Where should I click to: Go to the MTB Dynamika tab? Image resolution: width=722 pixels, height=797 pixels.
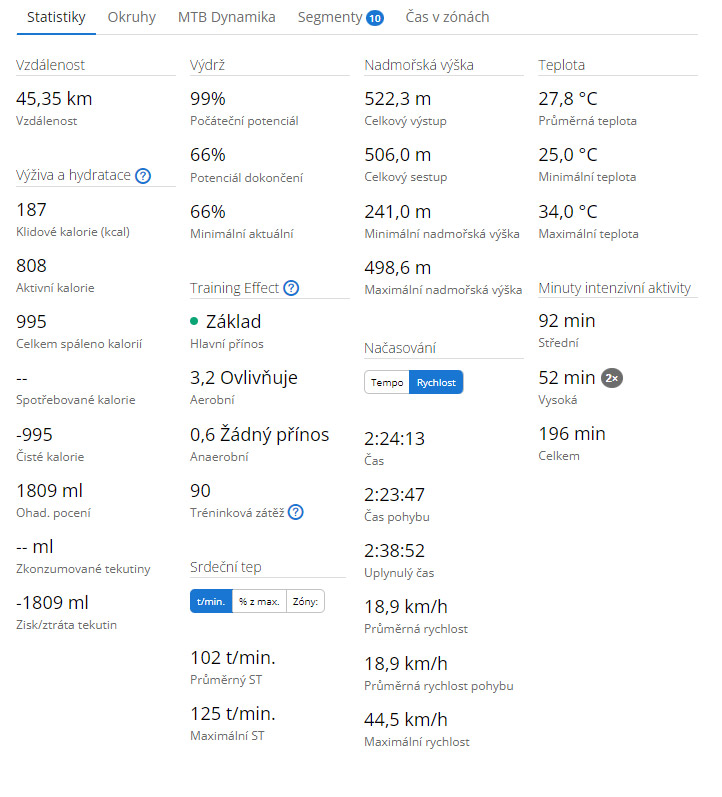[x=226, y=17]
